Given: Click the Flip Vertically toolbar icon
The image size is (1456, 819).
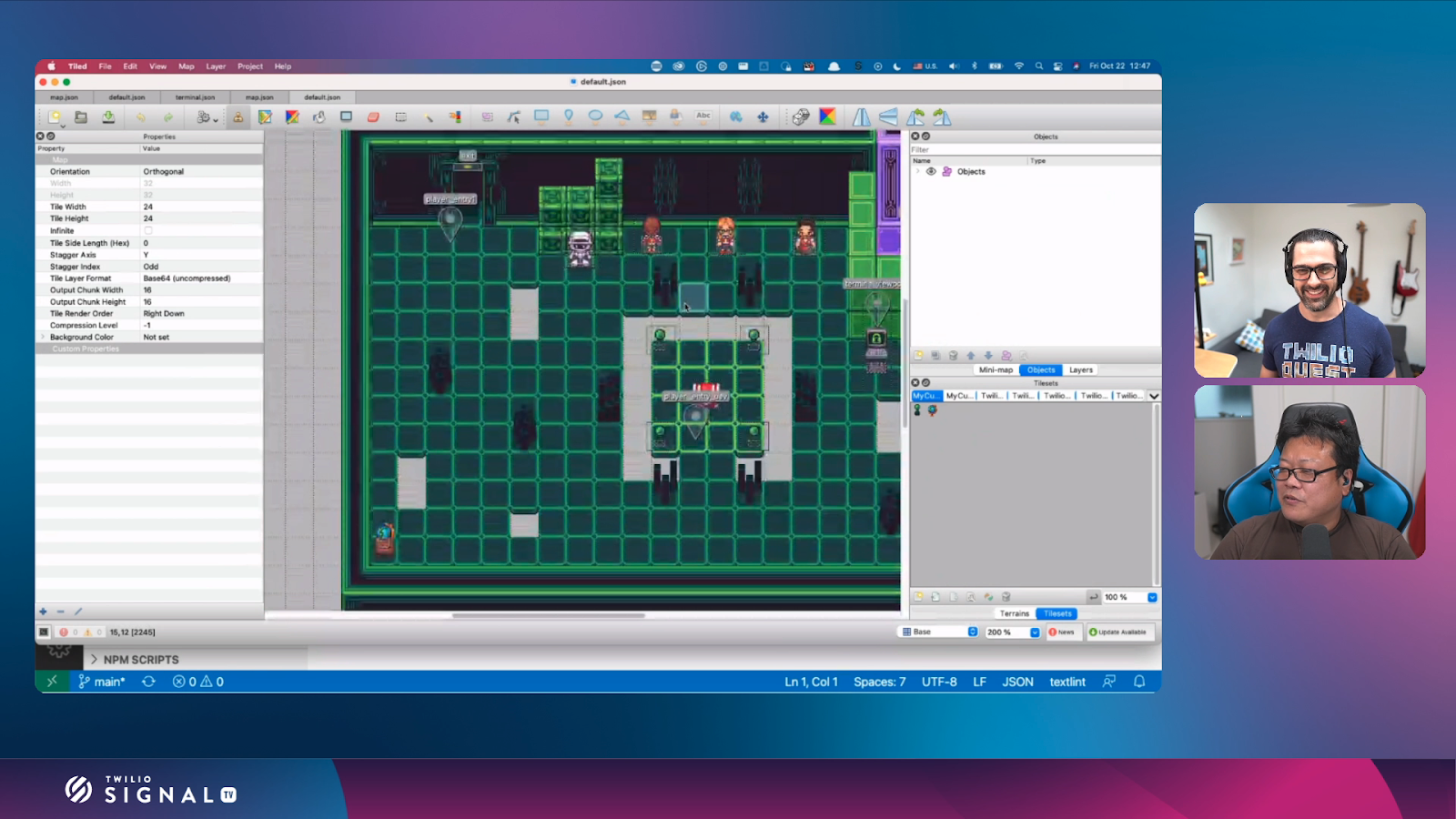Looking at the screenshot, I should (888, 116).
